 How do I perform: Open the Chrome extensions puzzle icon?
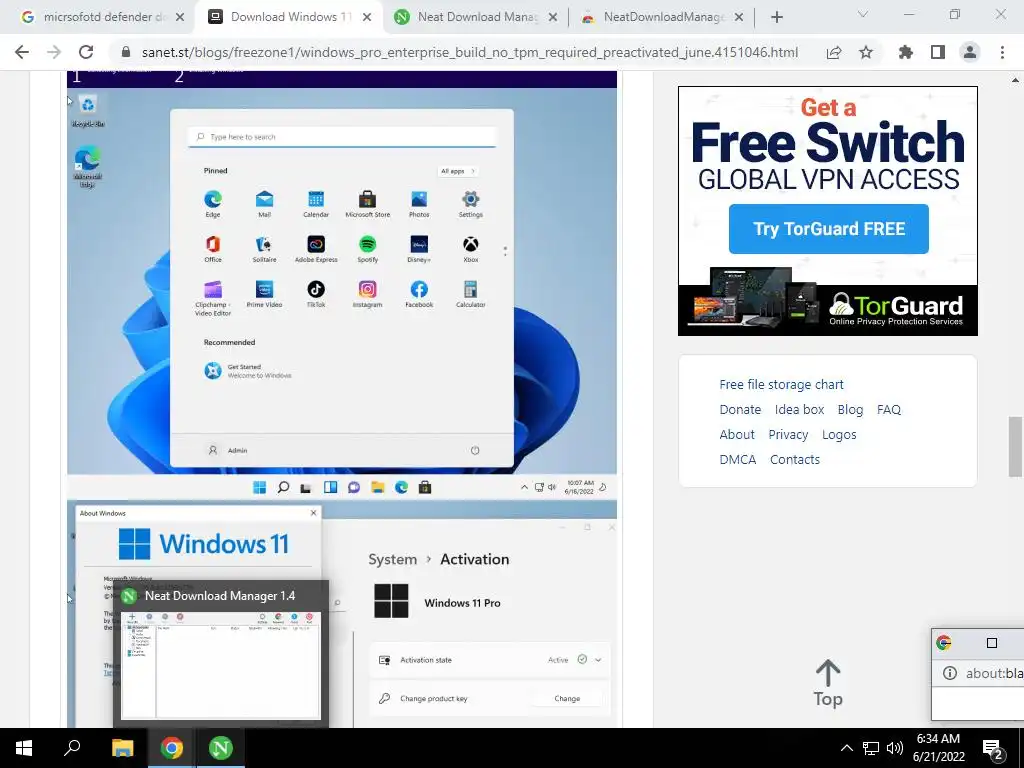pos(906,52)
